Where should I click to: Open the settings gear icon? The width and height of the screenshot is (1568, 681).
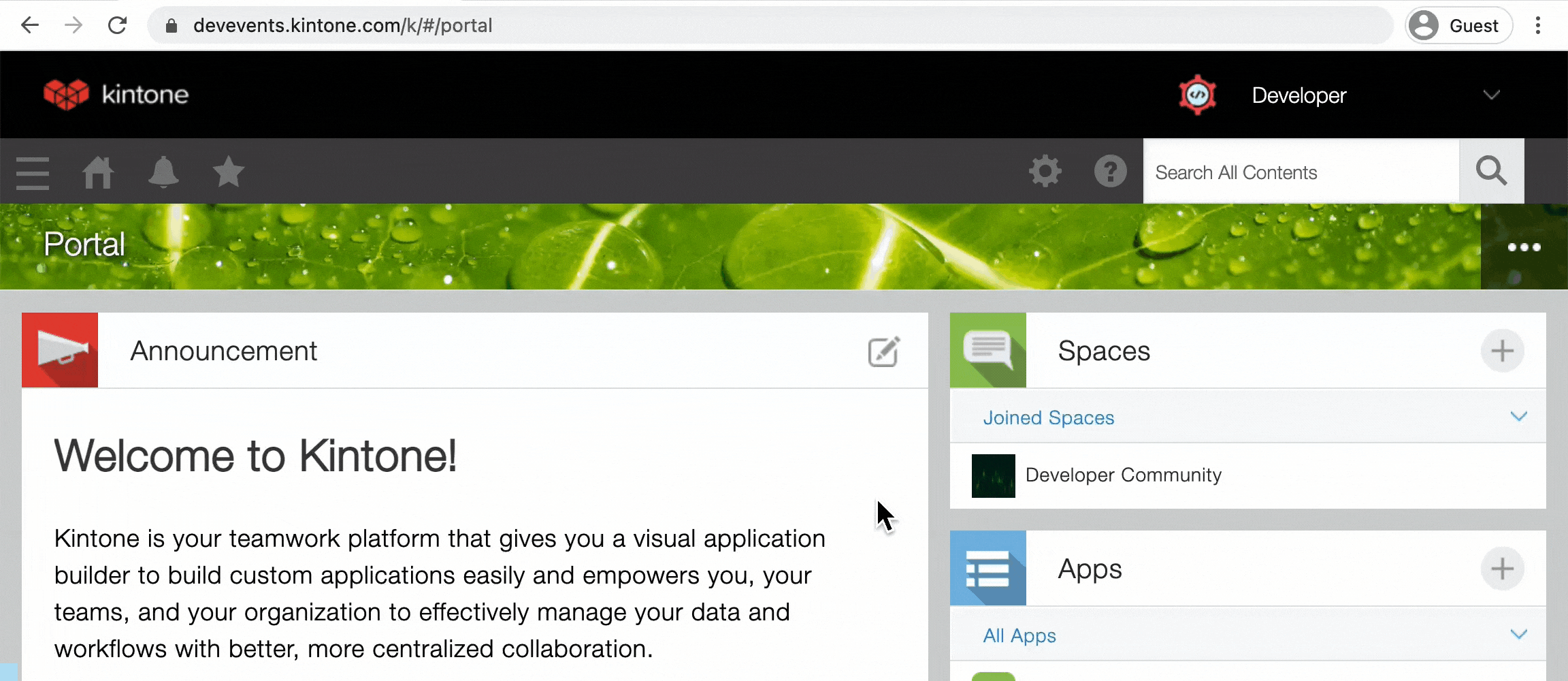1045,172
